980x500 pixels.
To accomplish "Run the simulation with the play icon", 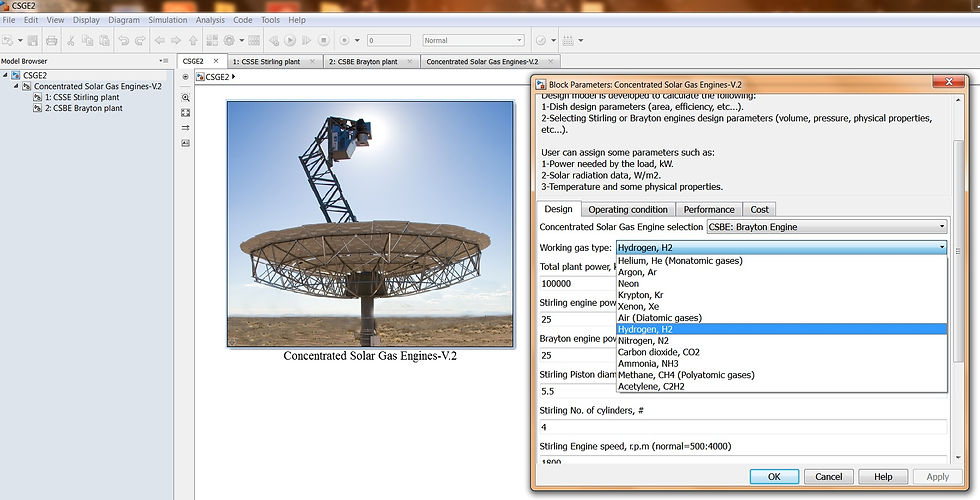I will pyautogui.click(x=290, y=41).
